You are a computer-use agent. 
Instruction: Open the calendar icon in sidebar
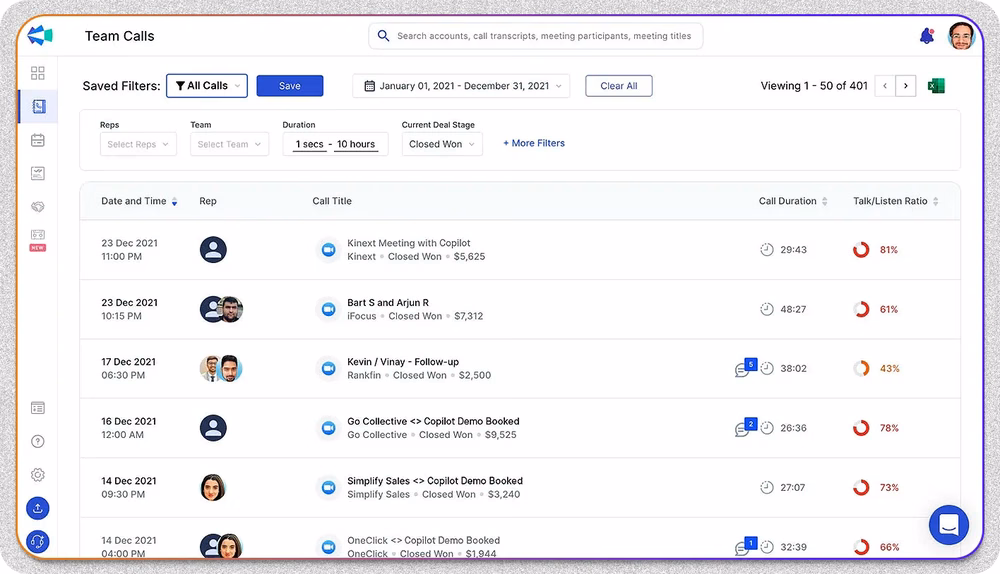click(x=38, y=140)
